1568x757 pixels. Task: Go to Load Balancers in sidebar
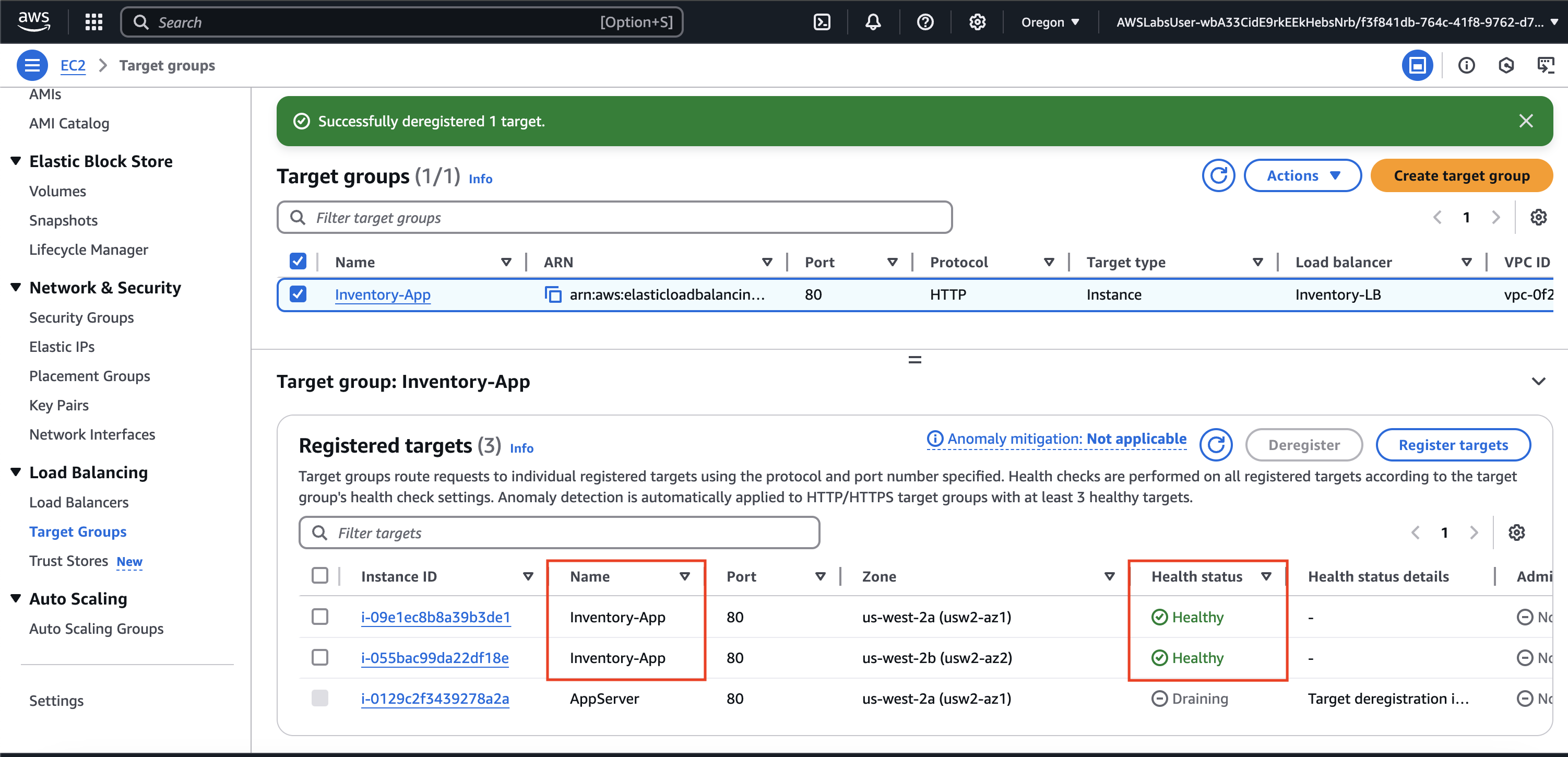point(78,502)
